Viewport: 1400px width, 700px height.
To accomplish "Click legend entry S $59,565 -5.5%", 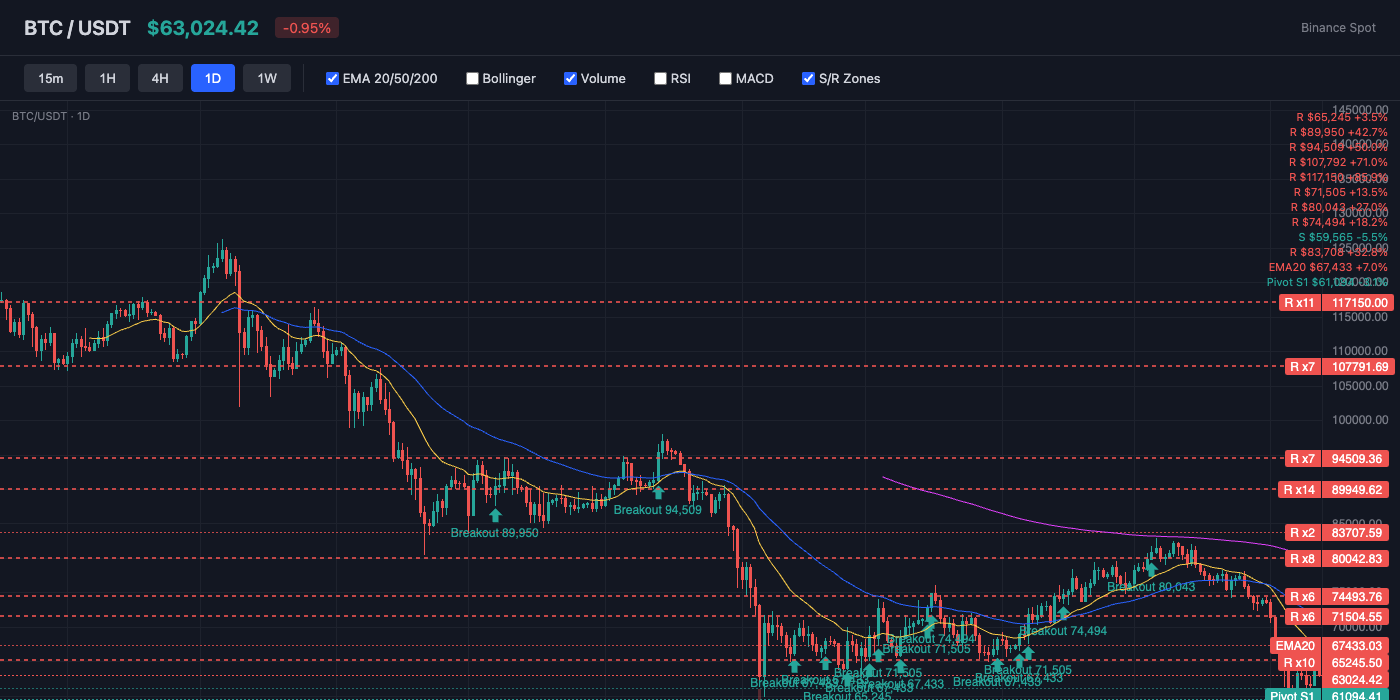I will click(x=1343, y=237).
